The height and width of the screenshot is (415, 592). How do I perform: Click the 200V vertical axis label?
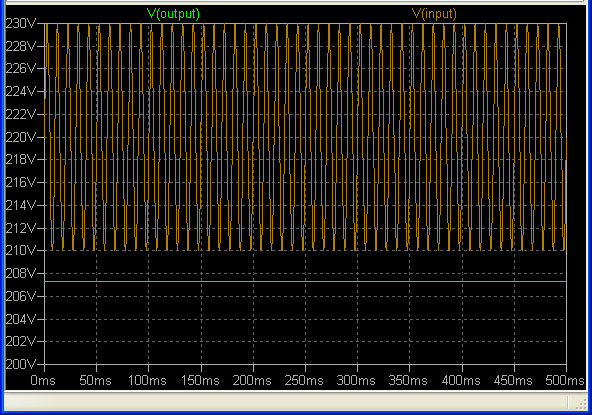[21, 364]
